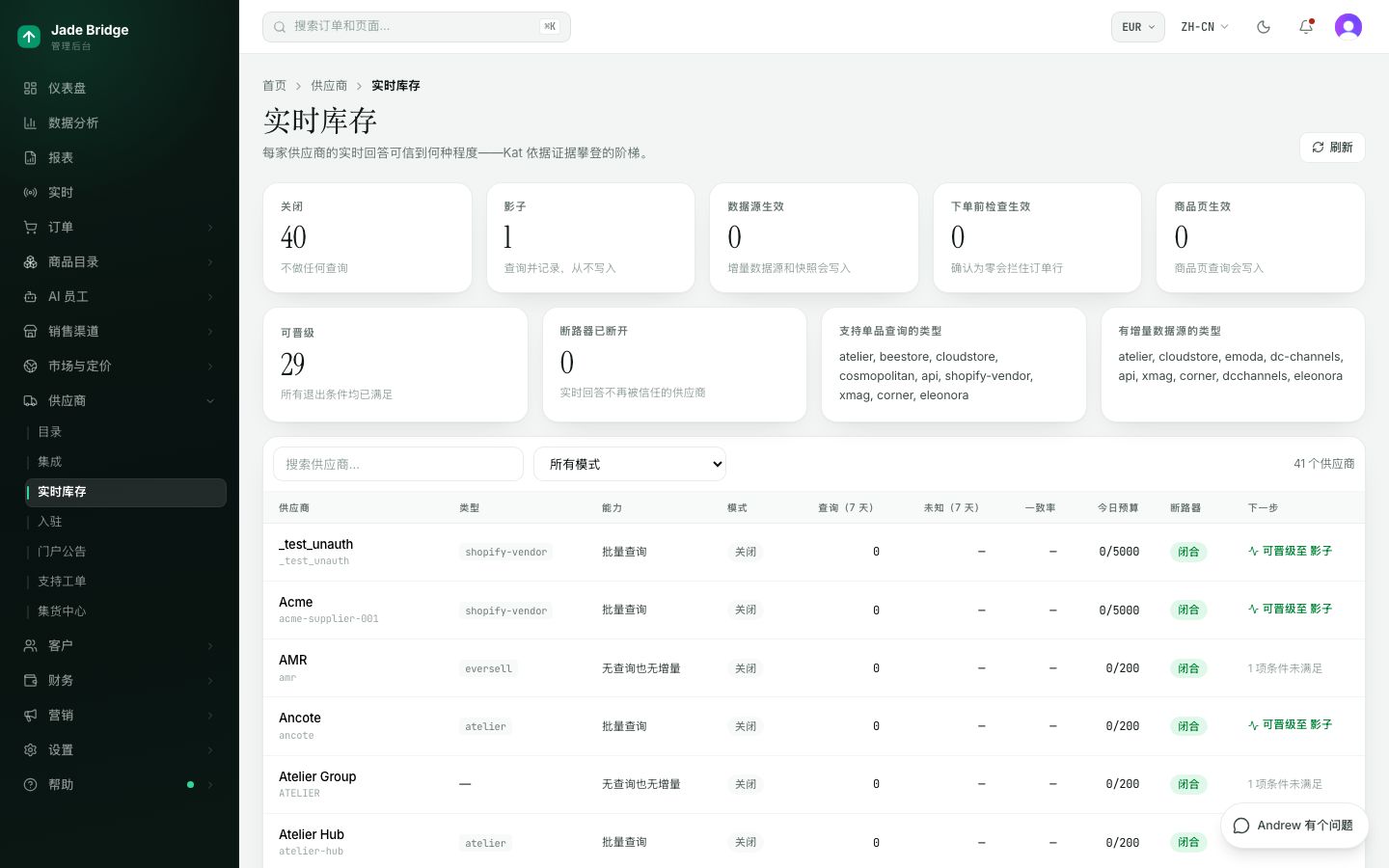Open the 所有模式 mode filter dropdown
The width and height of the screenshot is (1389, 868).
pyautogui.click(x=630, y=464)
